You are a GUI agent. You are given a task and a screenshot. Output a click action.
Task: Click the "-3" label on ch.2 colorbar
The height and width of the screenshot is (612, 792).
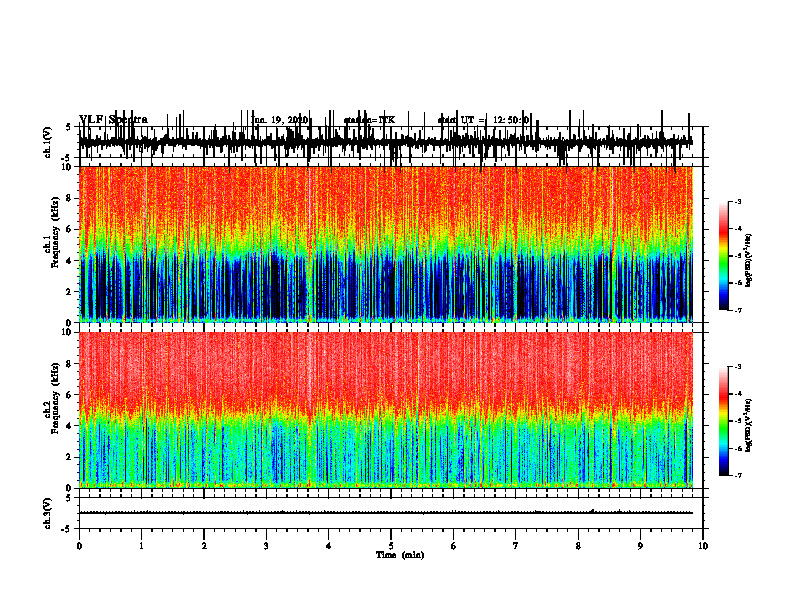click(x=737, y=367)
